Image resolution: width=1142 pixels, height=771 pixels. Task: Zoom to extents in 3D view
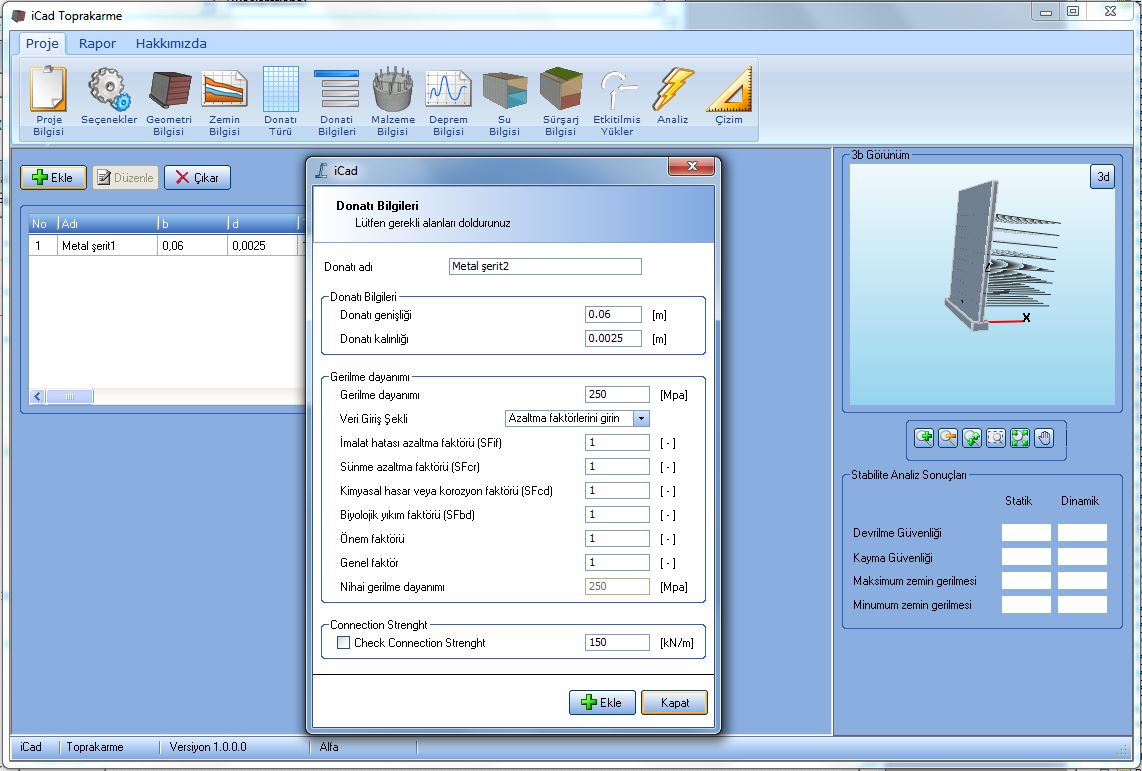(1020, 438)
